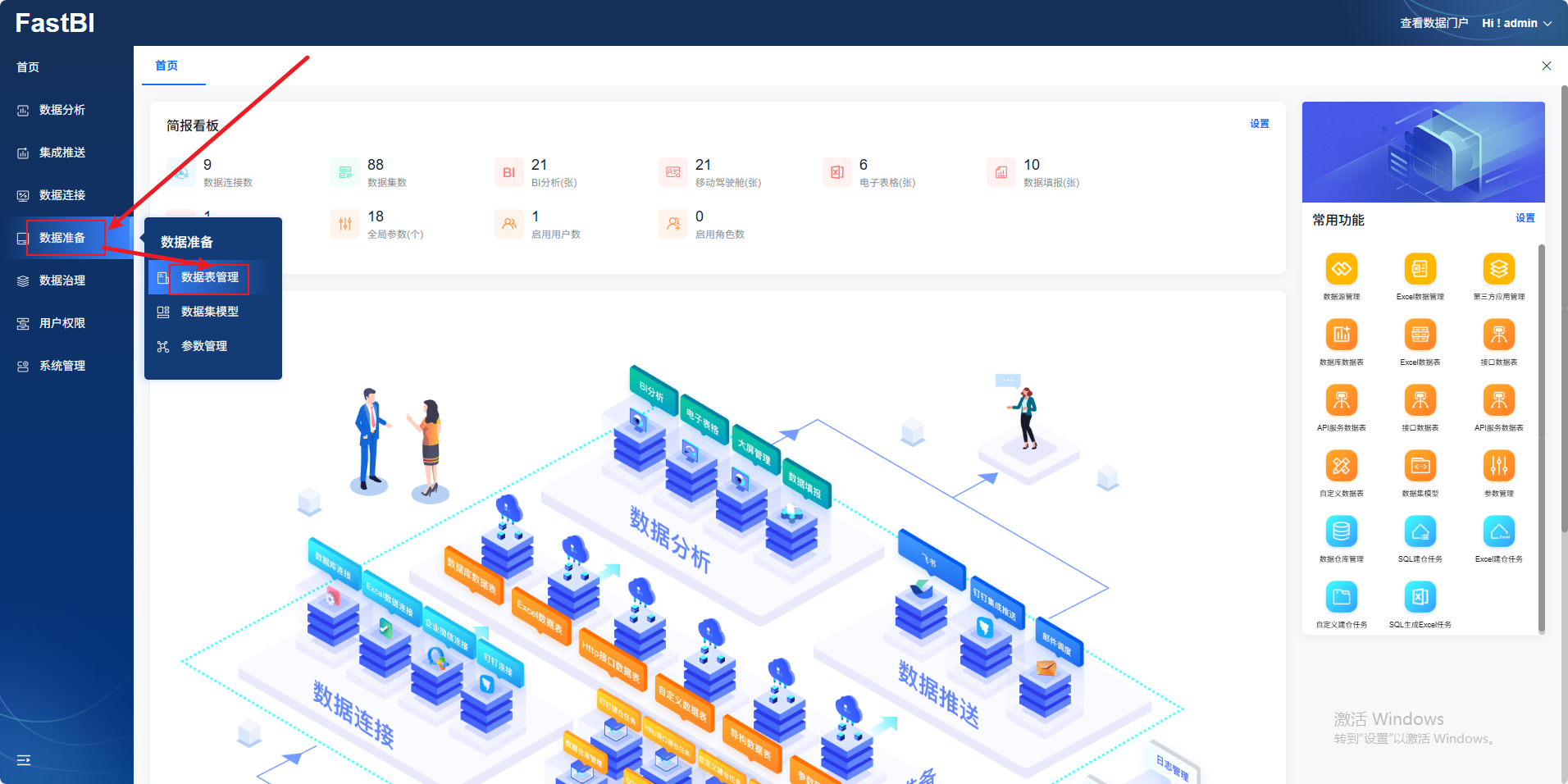This screenshot has width=1568, height=784.
Task: Select 数据表管理 in the submenu
Action: (x=210, y=277)
